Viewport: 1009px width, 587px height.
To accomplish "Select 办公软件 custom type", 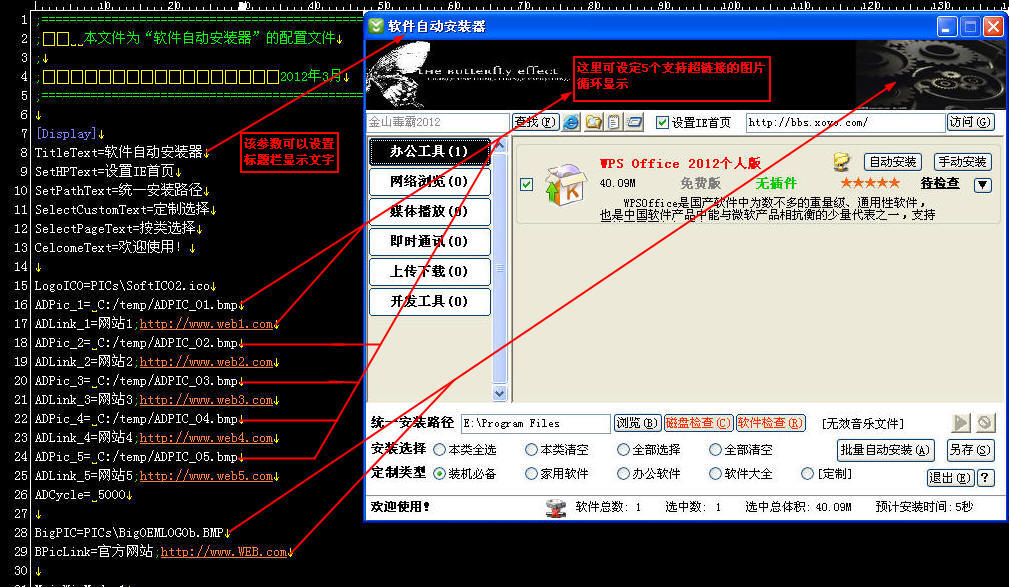I will click(x=624, y=474).
